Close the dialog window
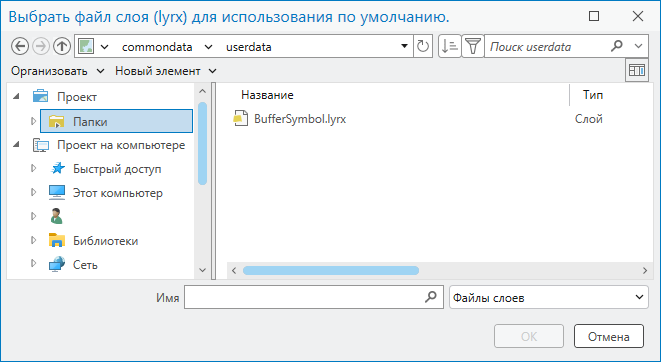The height and width of the screenshot is (362, 661). pyautogui.click(x=638, y=16)
